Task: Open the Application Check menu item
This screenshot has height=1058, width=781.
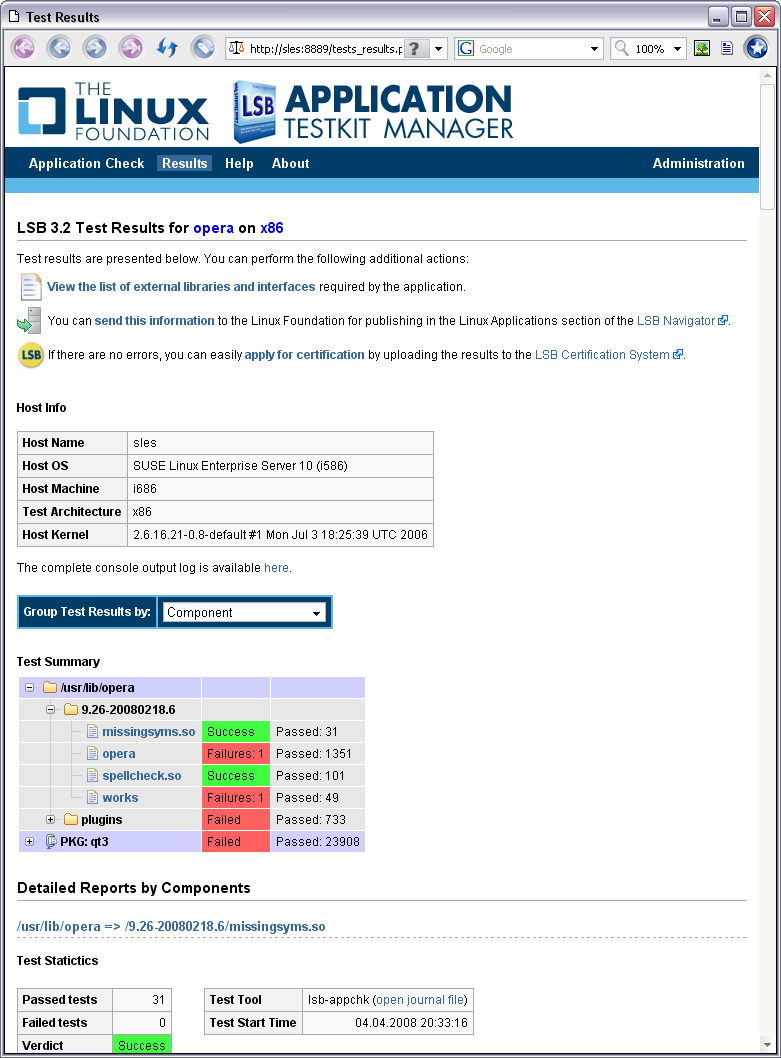Action: [x=86, y=163]
